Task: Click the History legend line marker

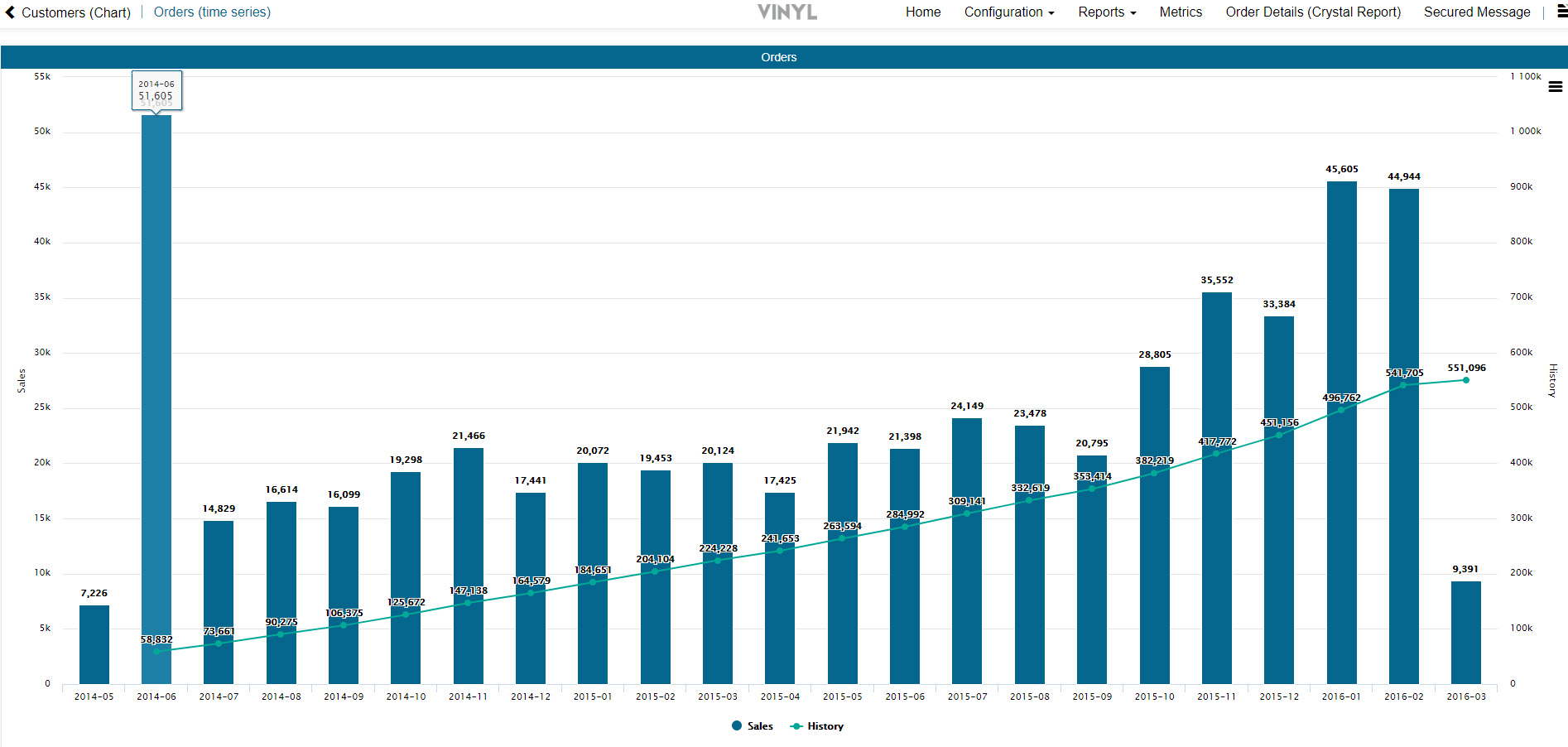Action: tap(796, 726)
